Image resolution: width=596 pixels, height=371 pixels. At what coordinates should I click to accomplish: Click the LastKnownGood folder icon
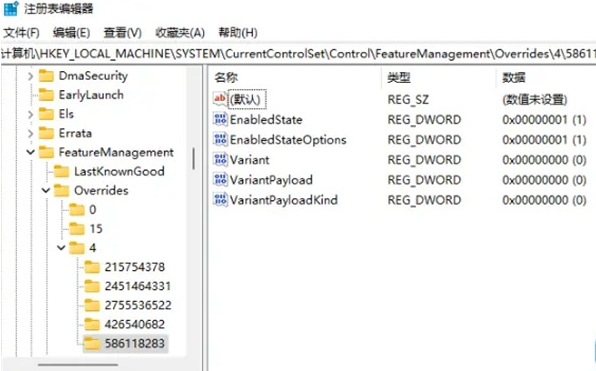click(61, 171)
